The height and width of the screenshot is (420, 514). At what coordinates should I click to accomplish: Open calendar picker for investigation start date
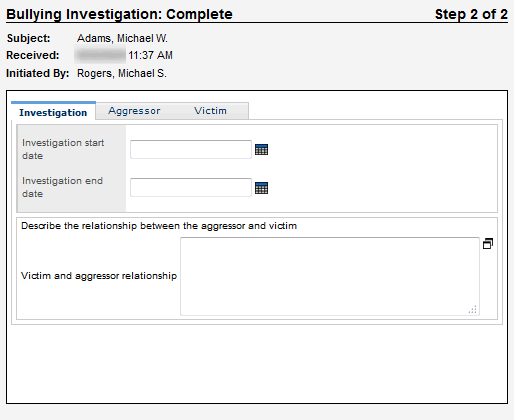coord(261,150)
